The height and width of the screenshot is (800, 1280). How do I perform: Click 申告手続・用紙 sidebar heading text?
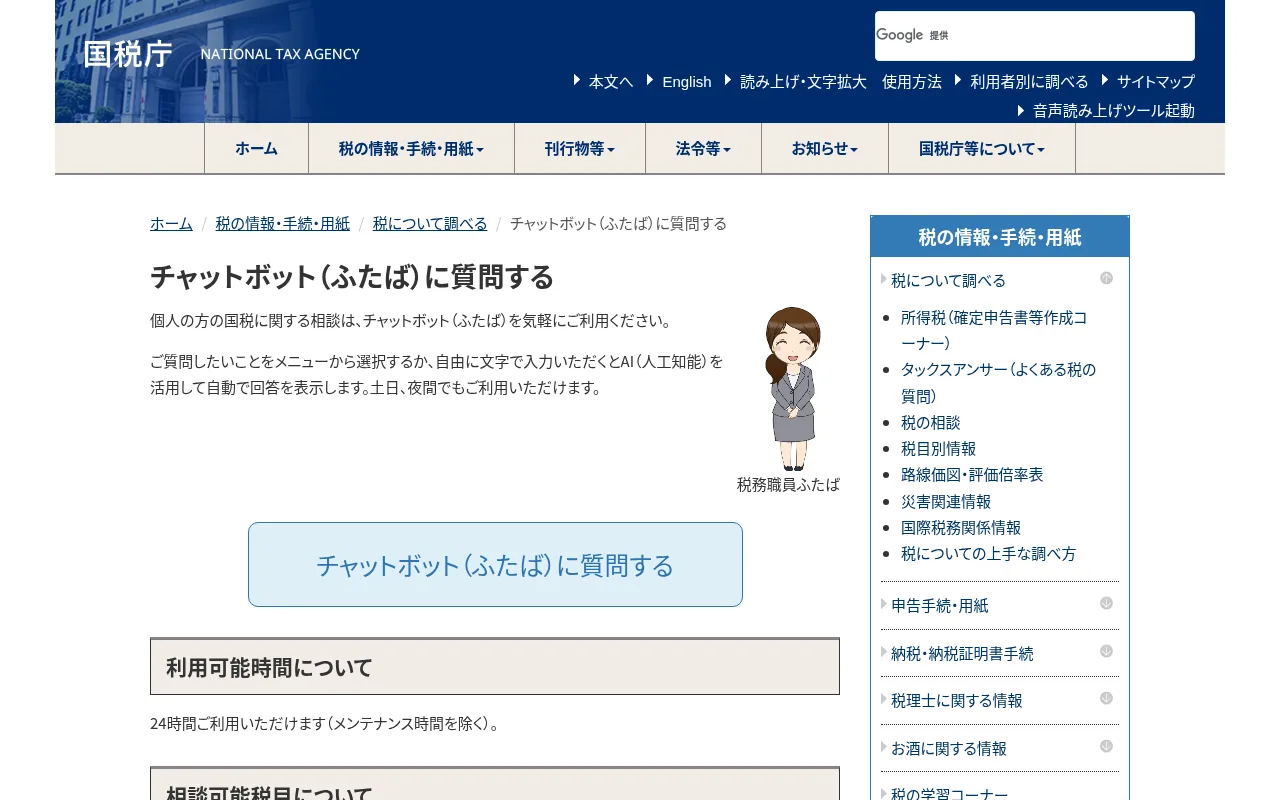(x=939, y=606)
